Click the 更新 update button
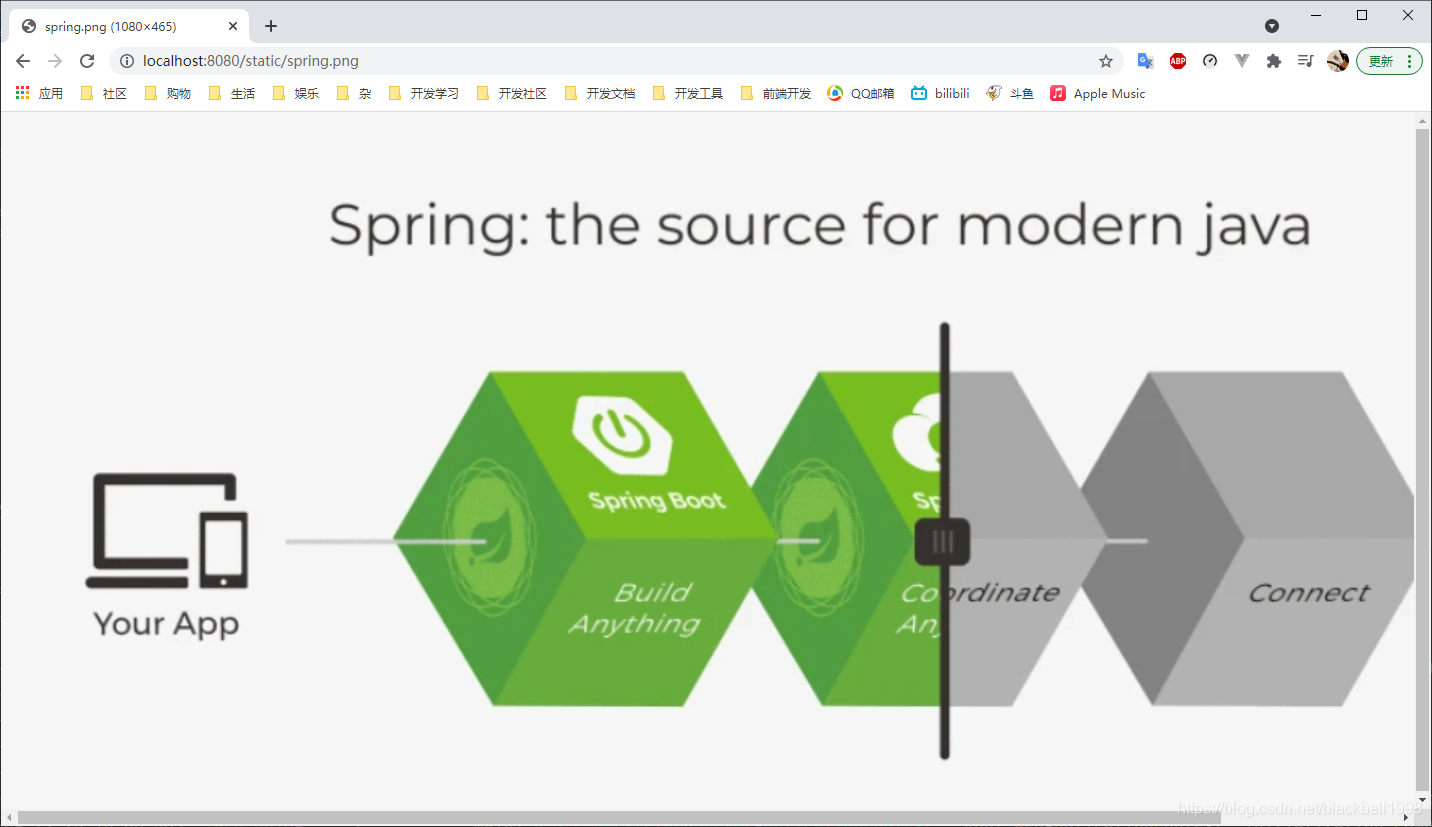Screen dimensions: 1432x827 coord(1381,61)
